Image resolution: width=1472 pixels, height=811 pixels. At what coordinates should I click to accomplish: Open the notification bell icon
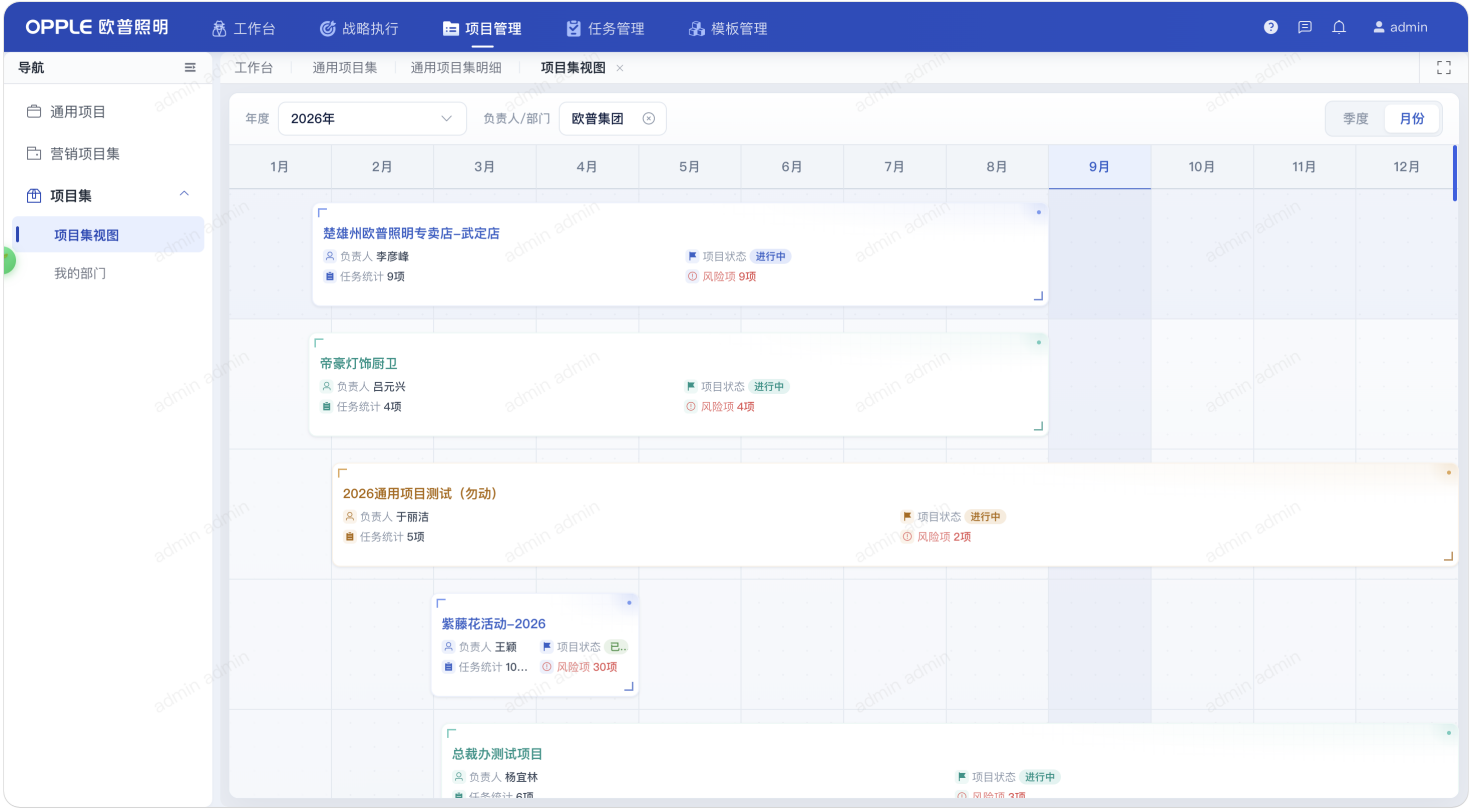(x=1339, y=28)
